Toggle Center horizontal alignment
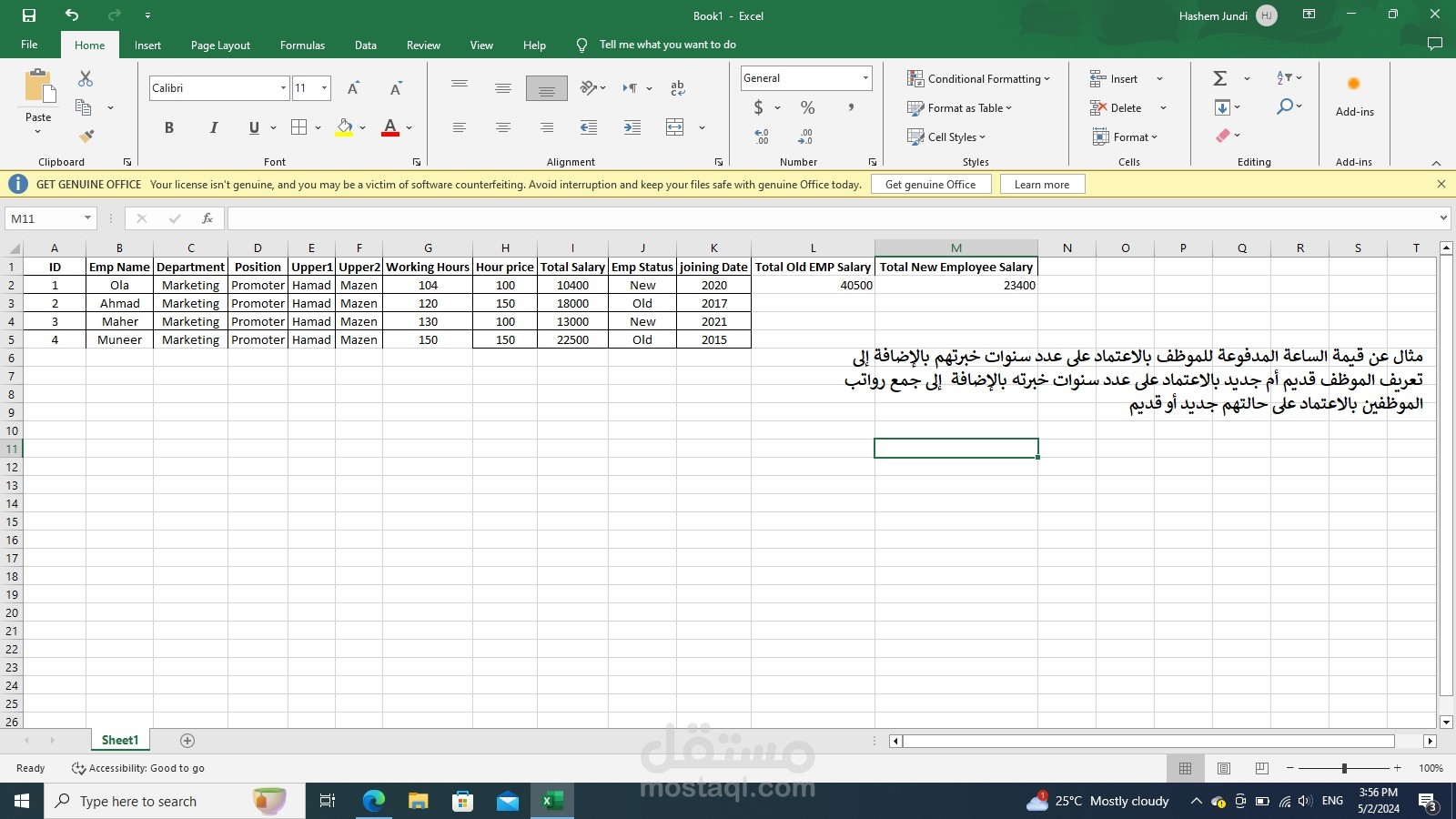1456x819 pixels. pyautogui.click(x=503, y=127)
